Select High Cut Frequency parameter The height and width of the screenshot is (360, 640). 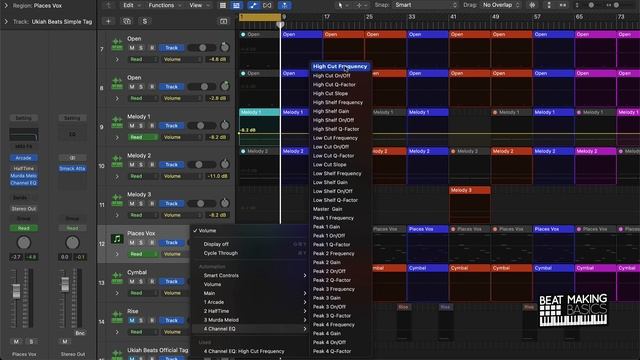tap(340, 67)
